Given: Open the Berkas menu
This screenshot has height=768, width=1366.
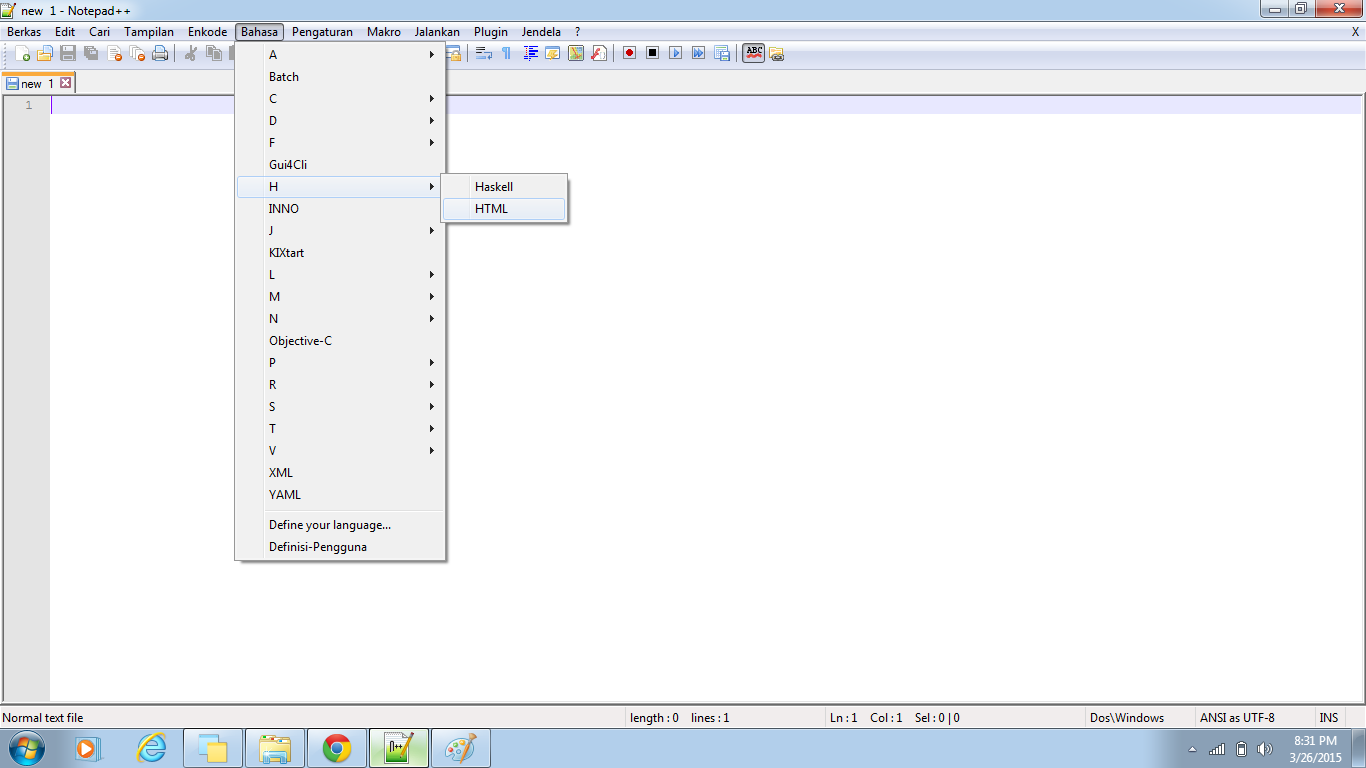Looking at the screenshot, I should (24, 32).
